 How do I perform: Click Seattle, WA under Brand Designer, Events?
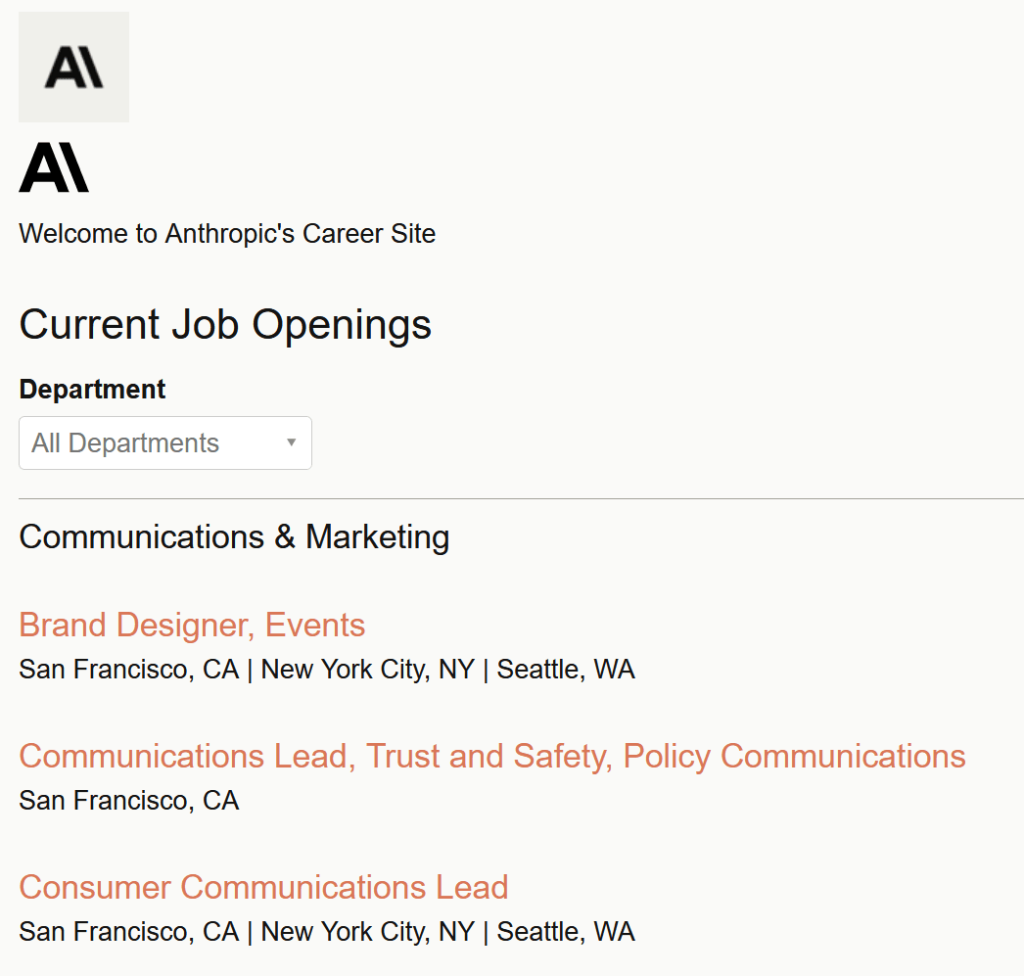[566, 669]
